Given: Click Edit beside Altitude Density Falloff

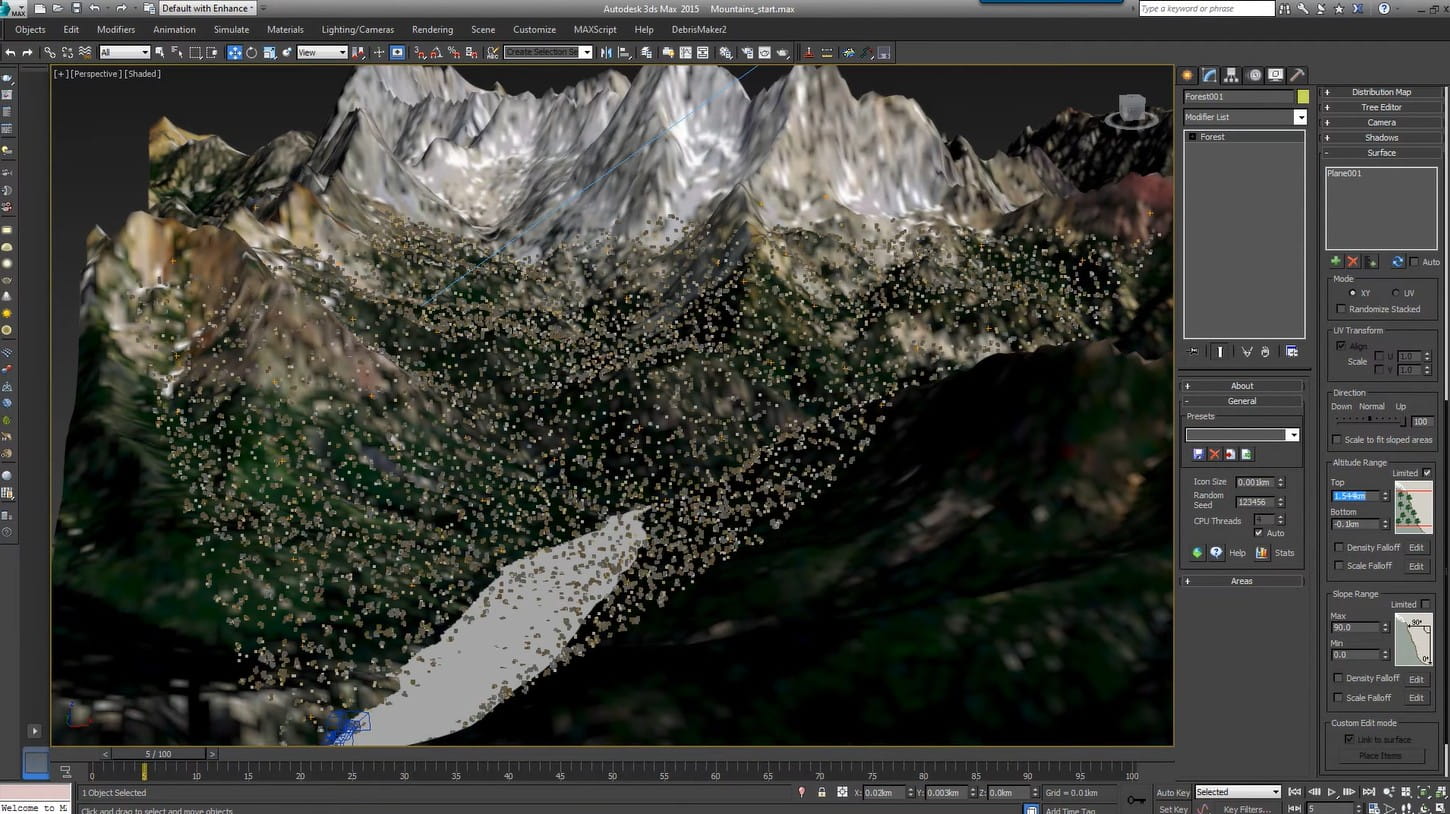Looking at the screenshot, I should pos(1416,548).
